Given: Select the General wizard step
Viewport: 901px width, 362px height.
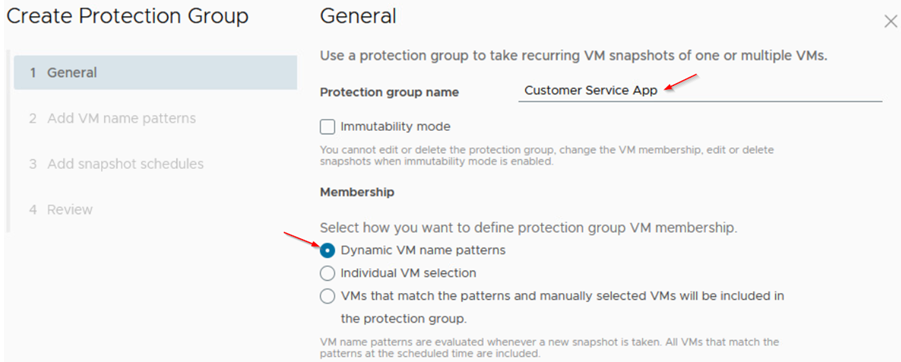Looking at the screenshot, I should coord(155,72).
